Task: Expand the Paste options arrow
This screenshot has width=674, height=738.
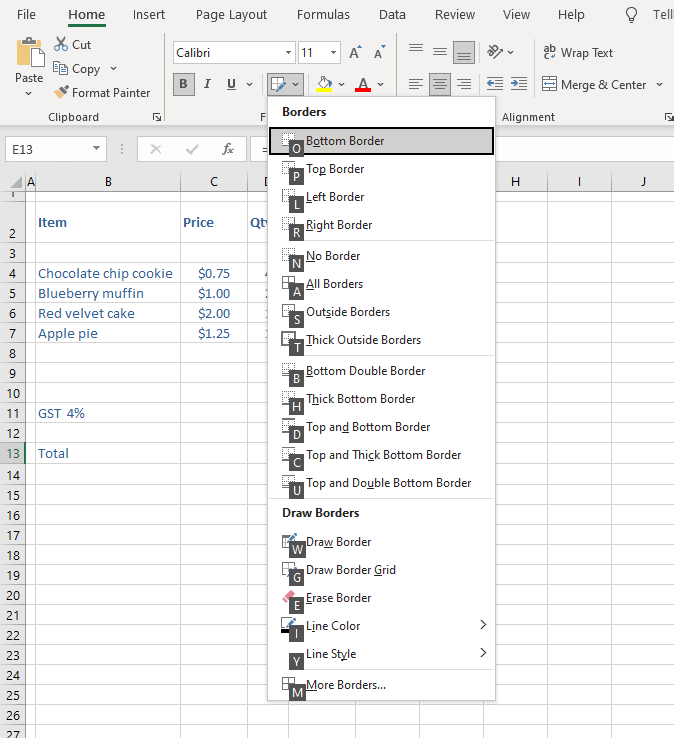Action: [29, 93]
